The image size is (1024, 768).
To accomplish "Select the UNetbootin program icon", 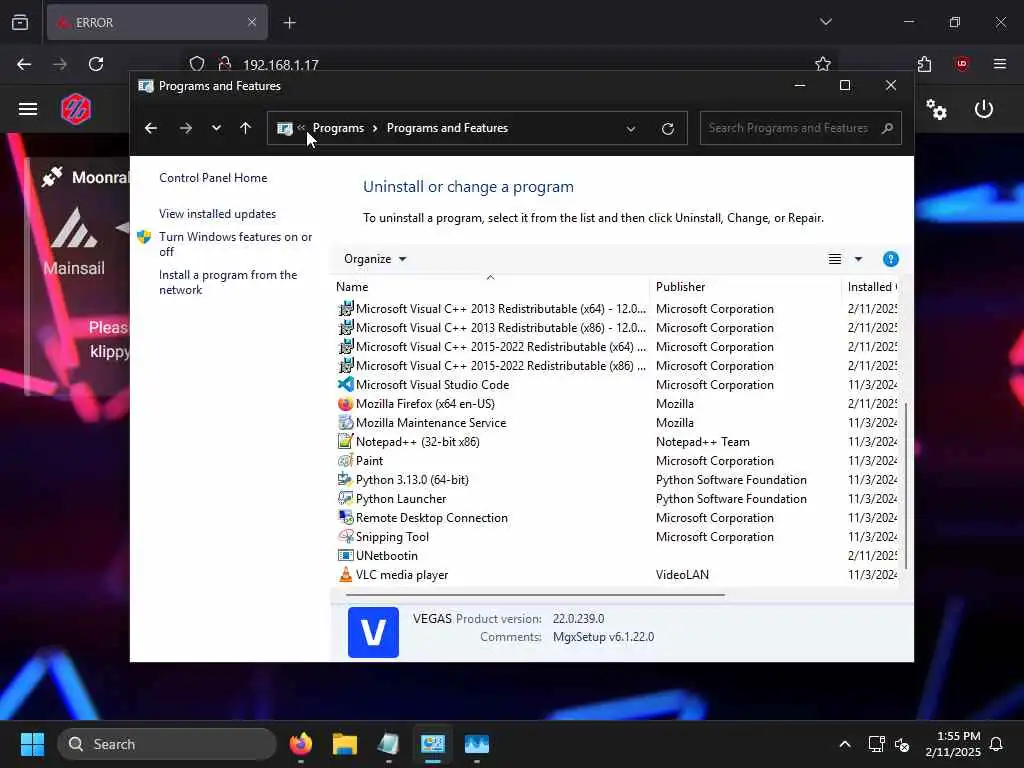I will point(345,556).
